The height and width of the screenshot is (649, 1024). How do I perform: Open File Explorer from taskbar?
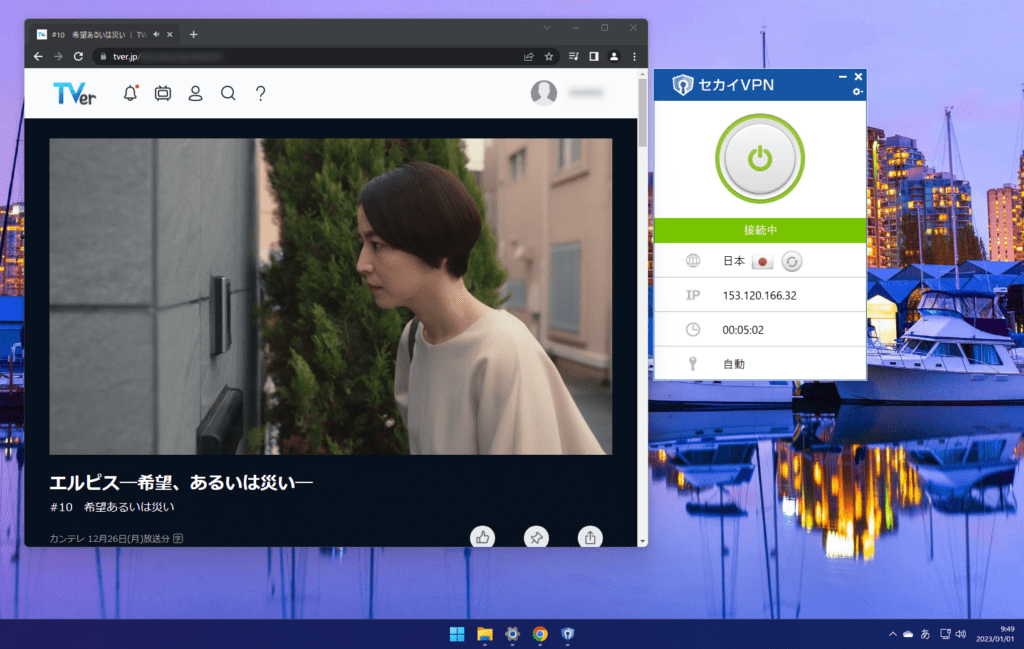(485, 633)
